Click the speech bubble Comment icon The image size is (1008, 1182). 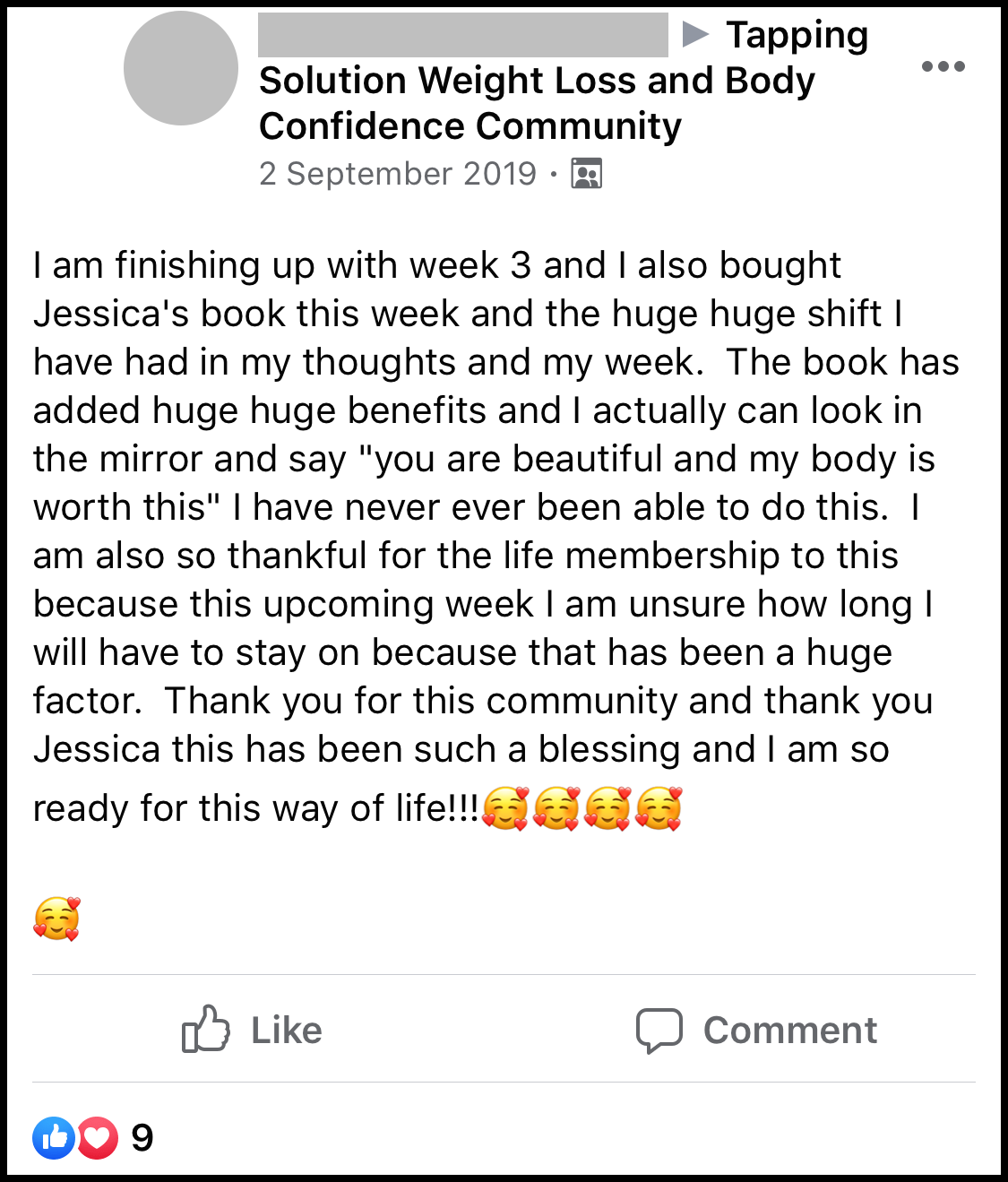(659, 1031)
